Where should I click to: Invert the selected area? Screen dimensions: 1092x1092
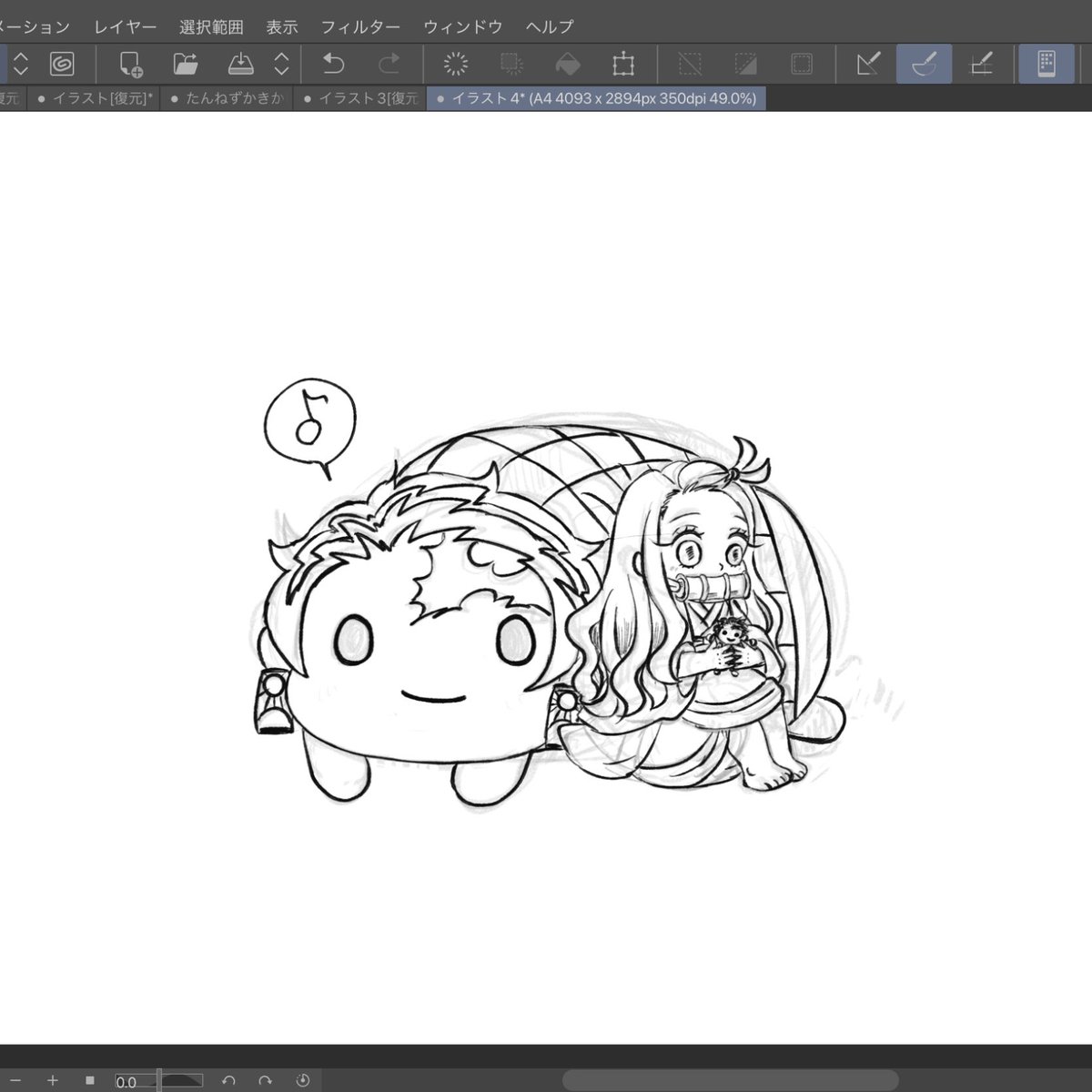pyautogui.click(x=745, y=64)
